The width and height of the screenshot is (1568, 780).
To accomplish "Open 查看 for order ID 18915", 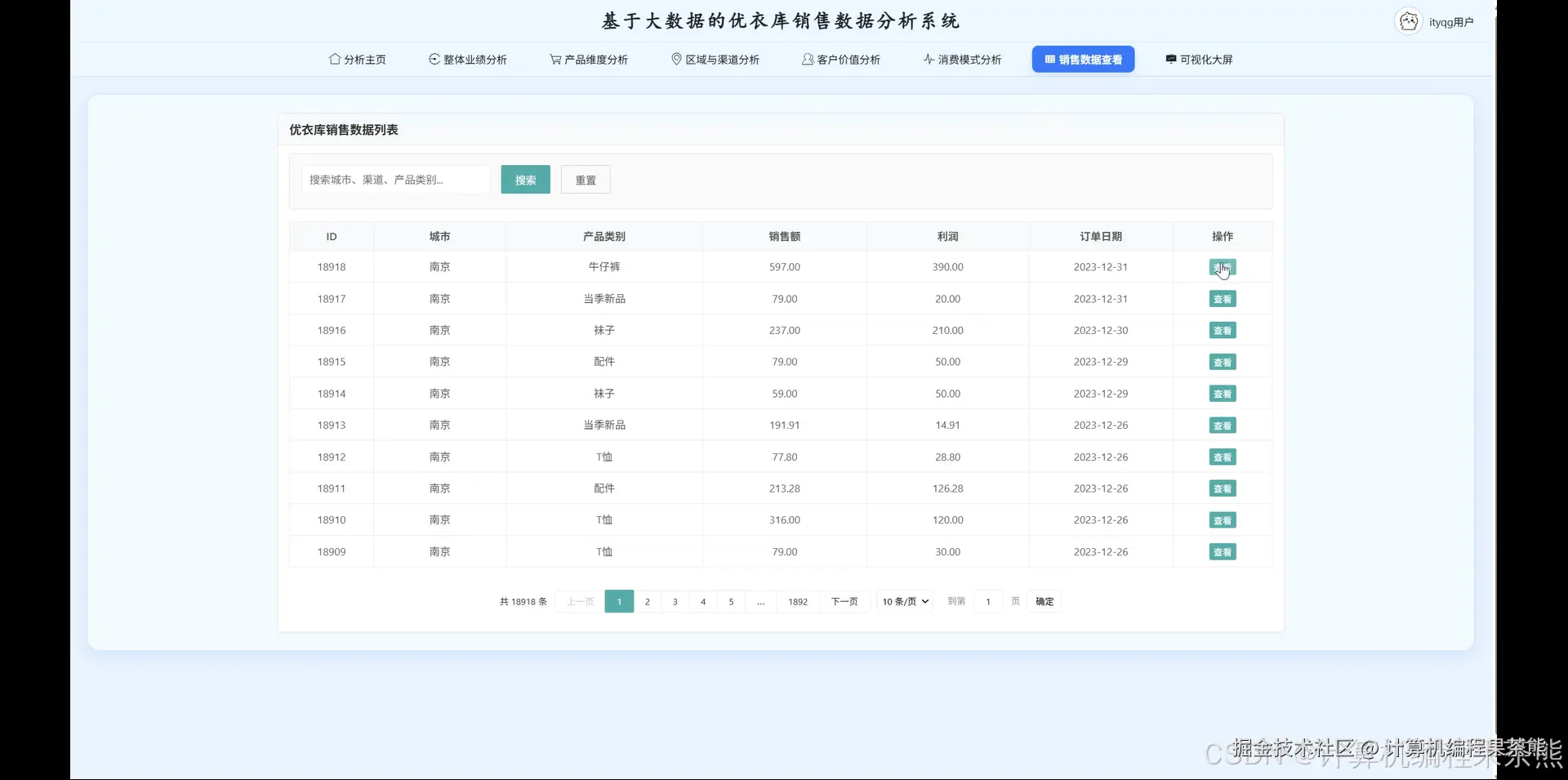I will coord(1223,362).
